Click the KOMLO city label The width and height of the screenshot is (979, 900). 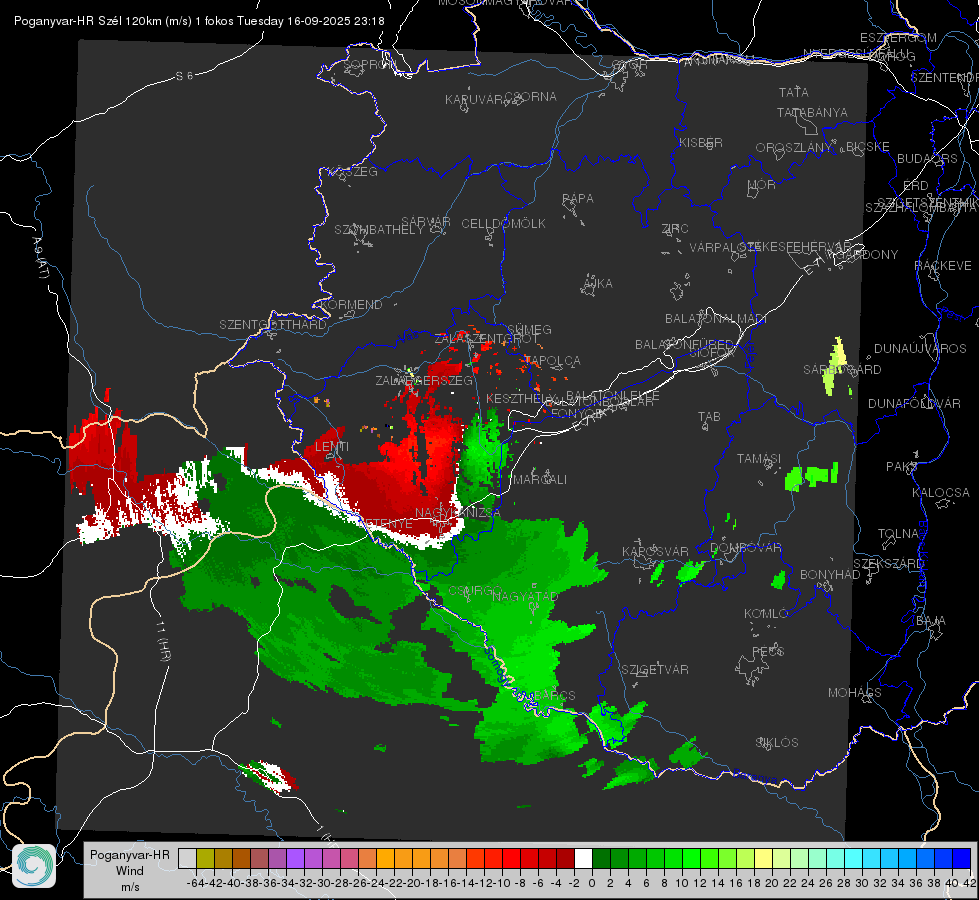pyautogui.click(x=766, y=614)
